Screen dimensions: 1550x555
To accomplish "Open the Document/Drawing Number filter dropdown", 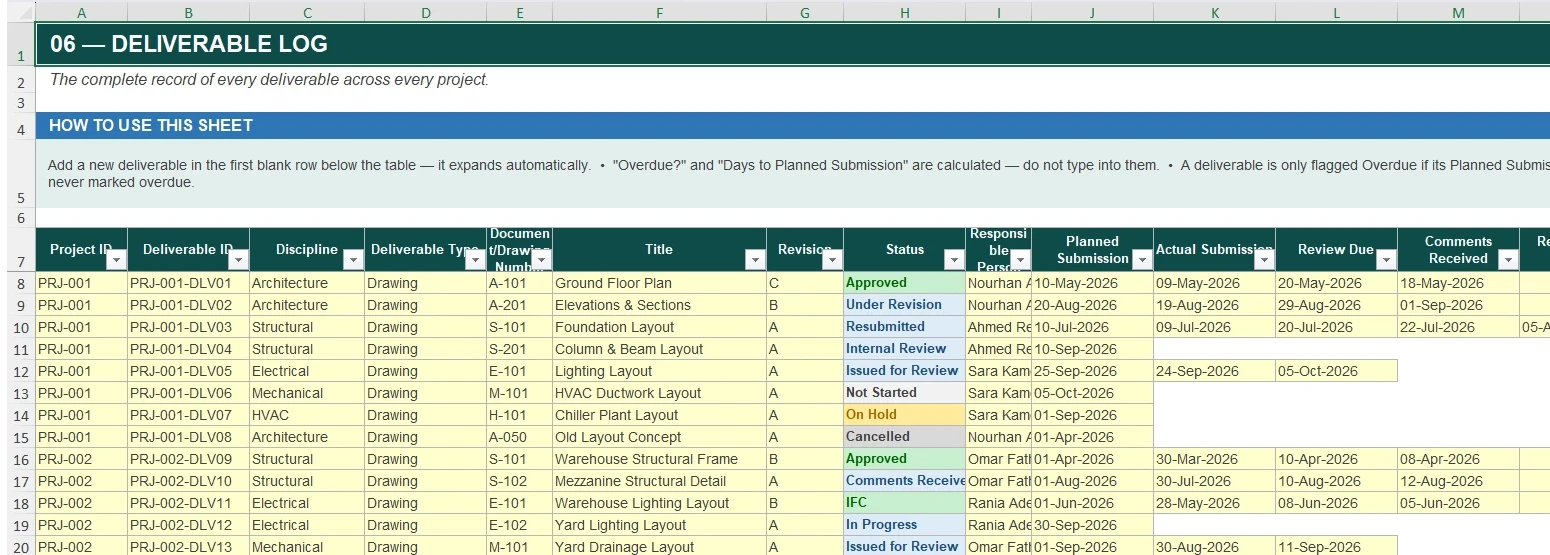I will (541, 260).
